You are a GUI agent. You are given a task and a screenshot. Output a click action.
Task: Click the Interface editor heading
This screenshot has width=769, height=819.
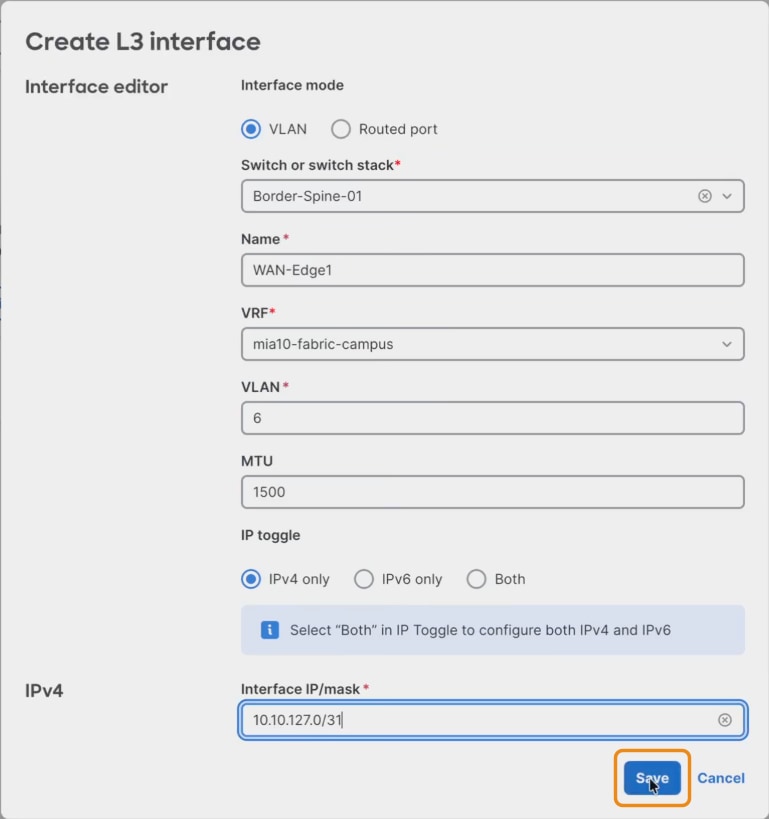[x=96, y=87]
